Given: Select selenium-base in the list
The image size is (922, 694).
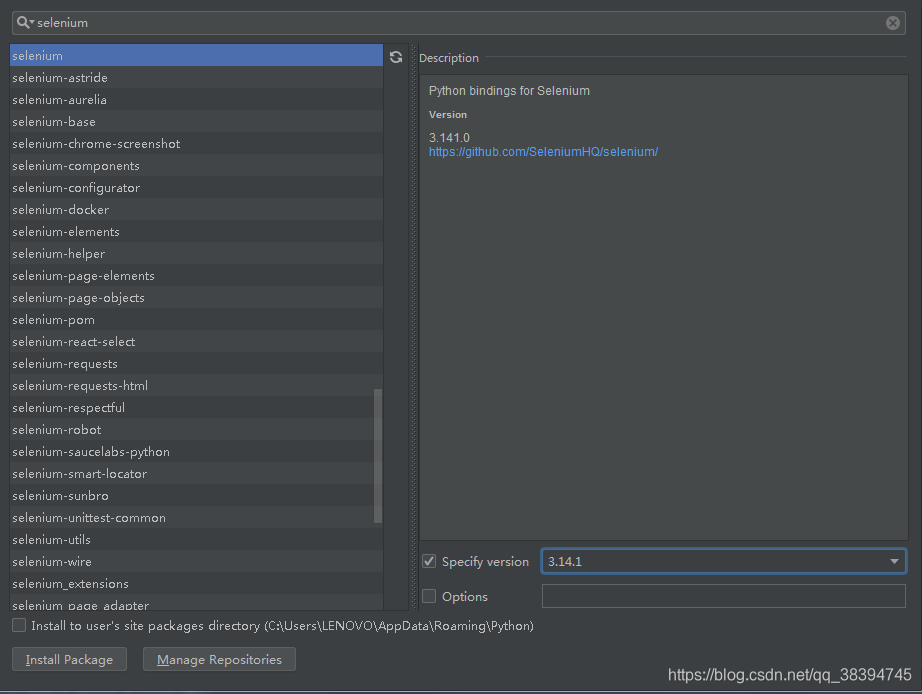Looking at the screenshot, I should tap(196, 122).
